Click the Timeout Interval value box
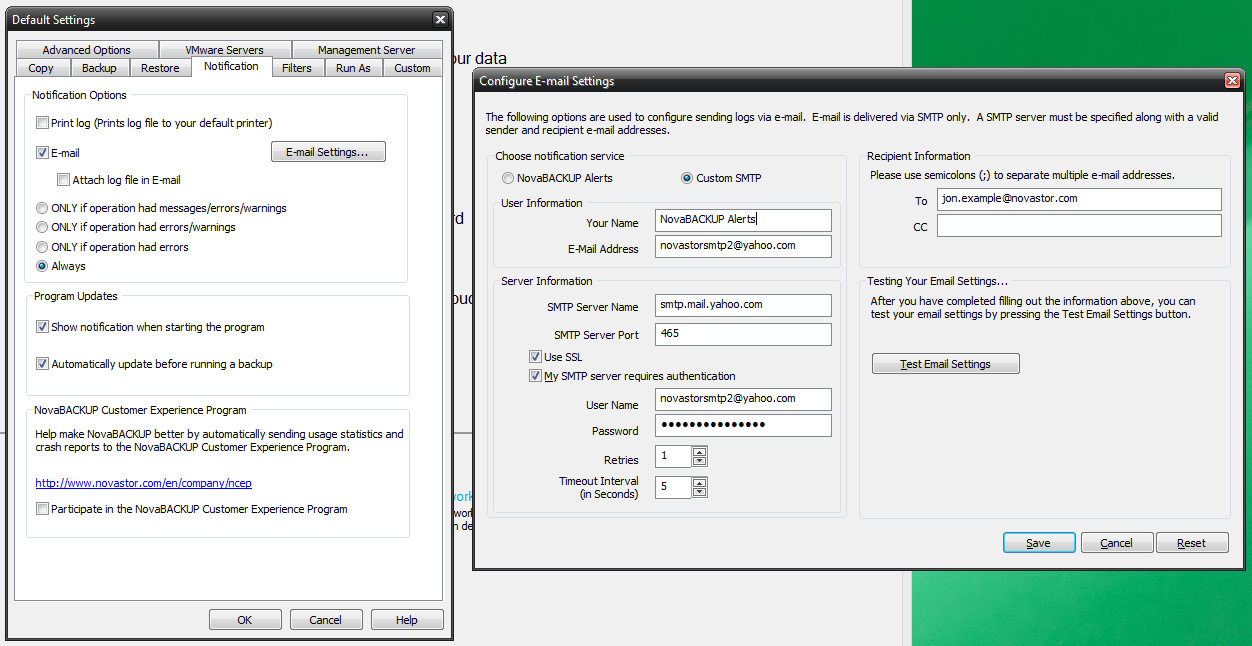1252x646 pixels. (x=673, y=487)
